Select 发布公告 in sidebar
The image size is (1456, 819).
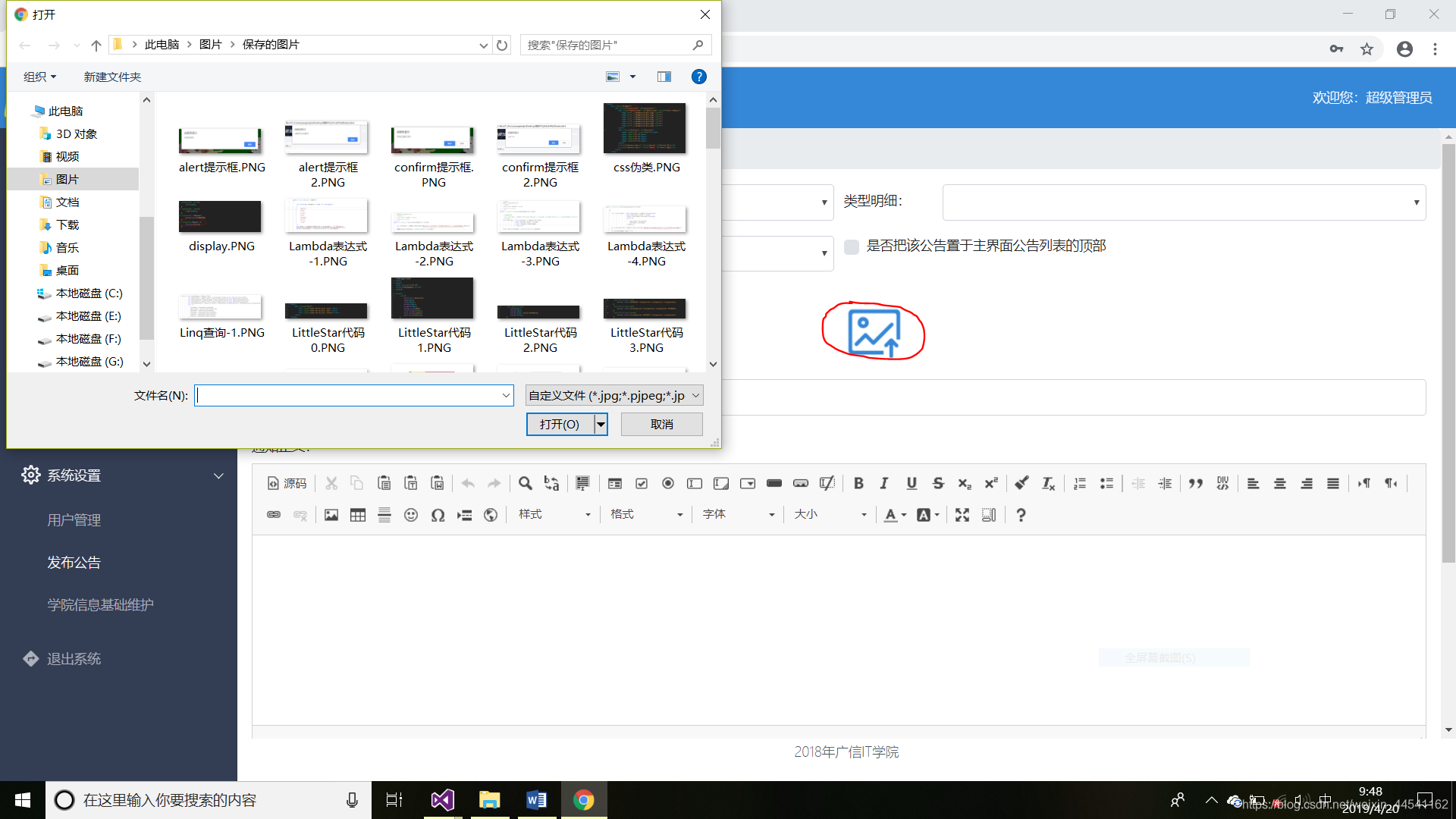click(74, 563)
